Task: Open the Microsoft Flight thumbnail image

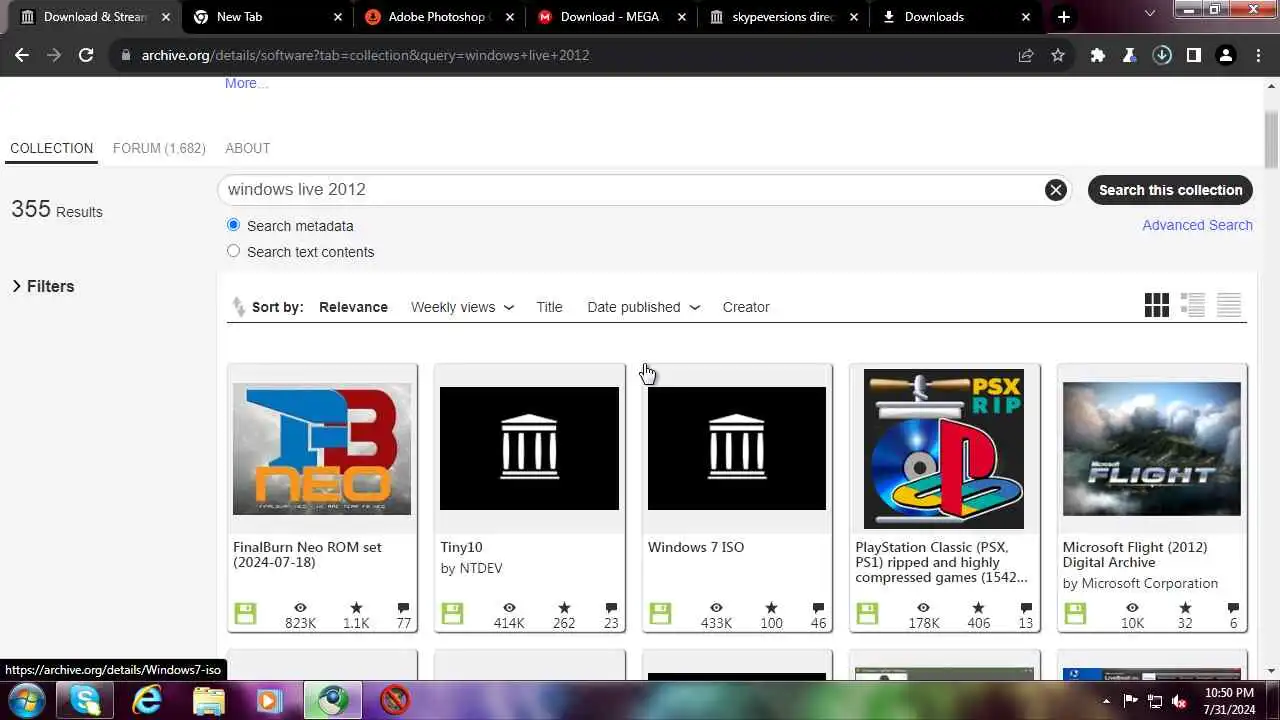Action: pos(1152,448)
